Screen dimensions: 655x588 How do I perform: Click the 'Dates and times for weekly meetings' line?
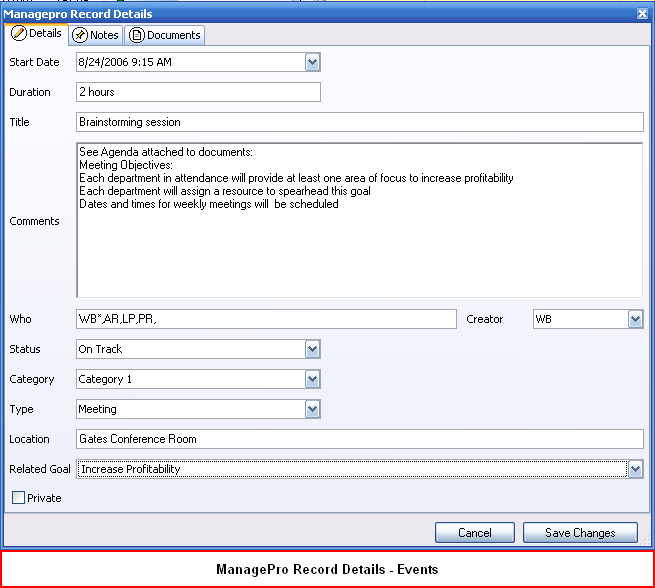(x=209, y=204)
